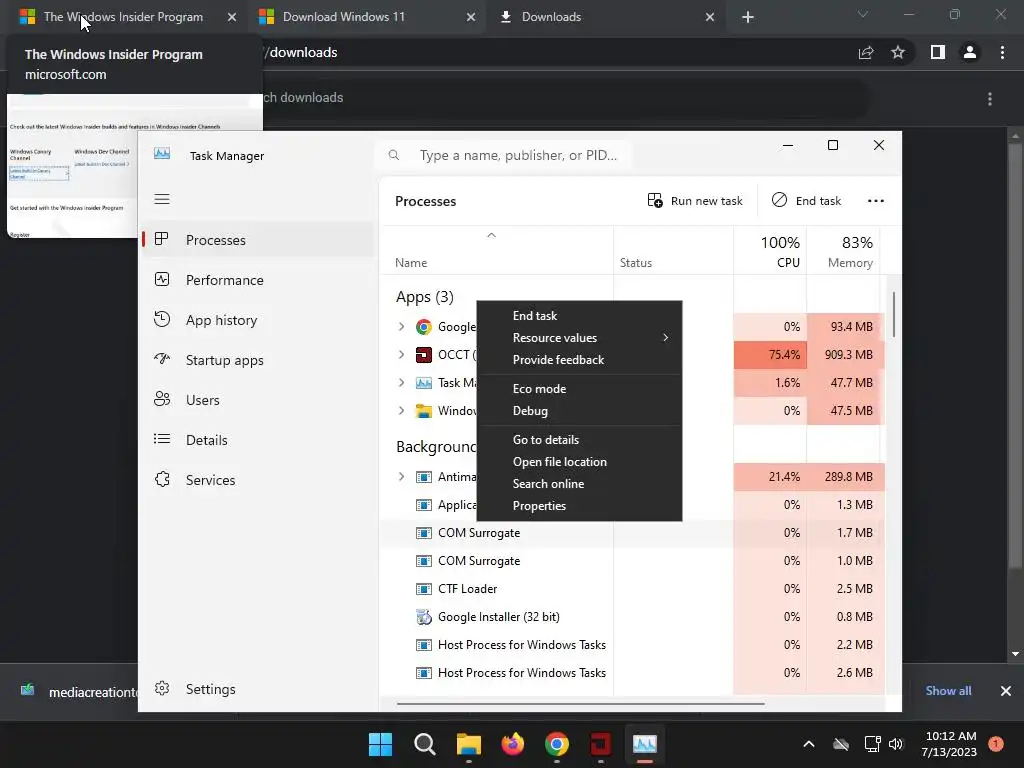Open the three-dot more options in Task Manager

point(876,200)
